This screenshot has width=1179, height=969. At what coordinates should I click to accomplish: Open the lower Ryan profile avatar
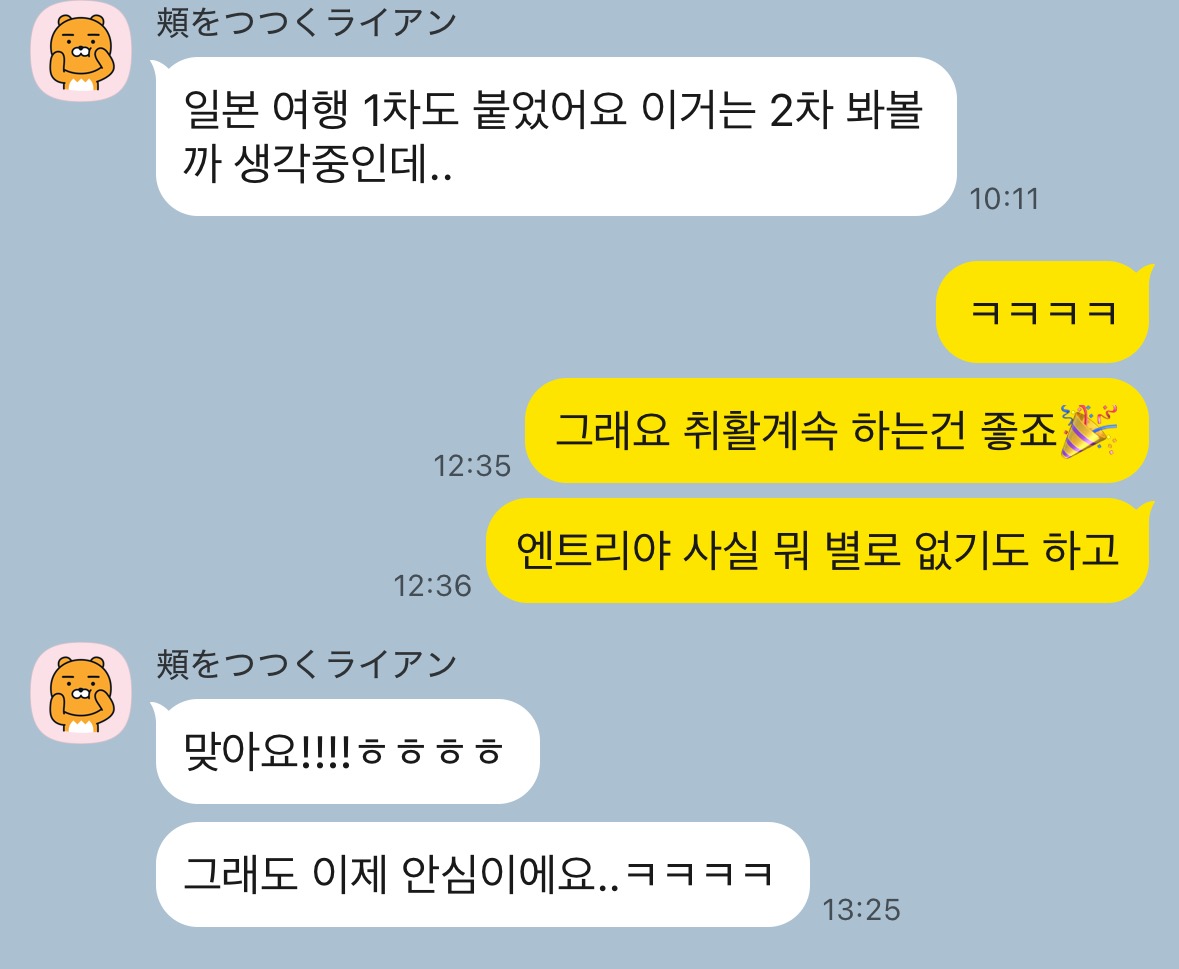tap(81, 693)
